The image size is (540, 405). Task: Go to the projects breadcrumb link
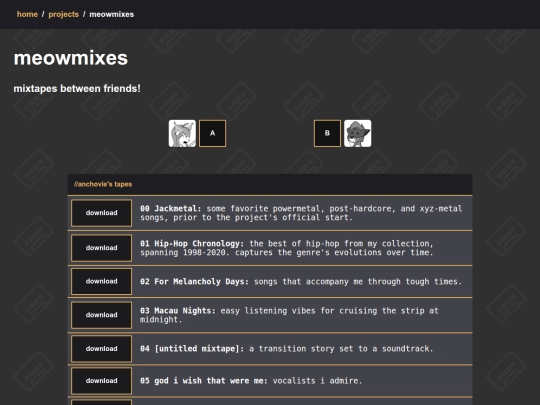tap(63, 14)
